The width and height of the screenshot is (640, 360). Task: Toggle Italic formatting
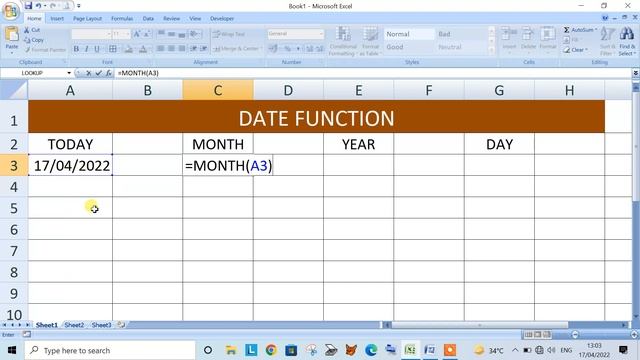click(87, 49)
